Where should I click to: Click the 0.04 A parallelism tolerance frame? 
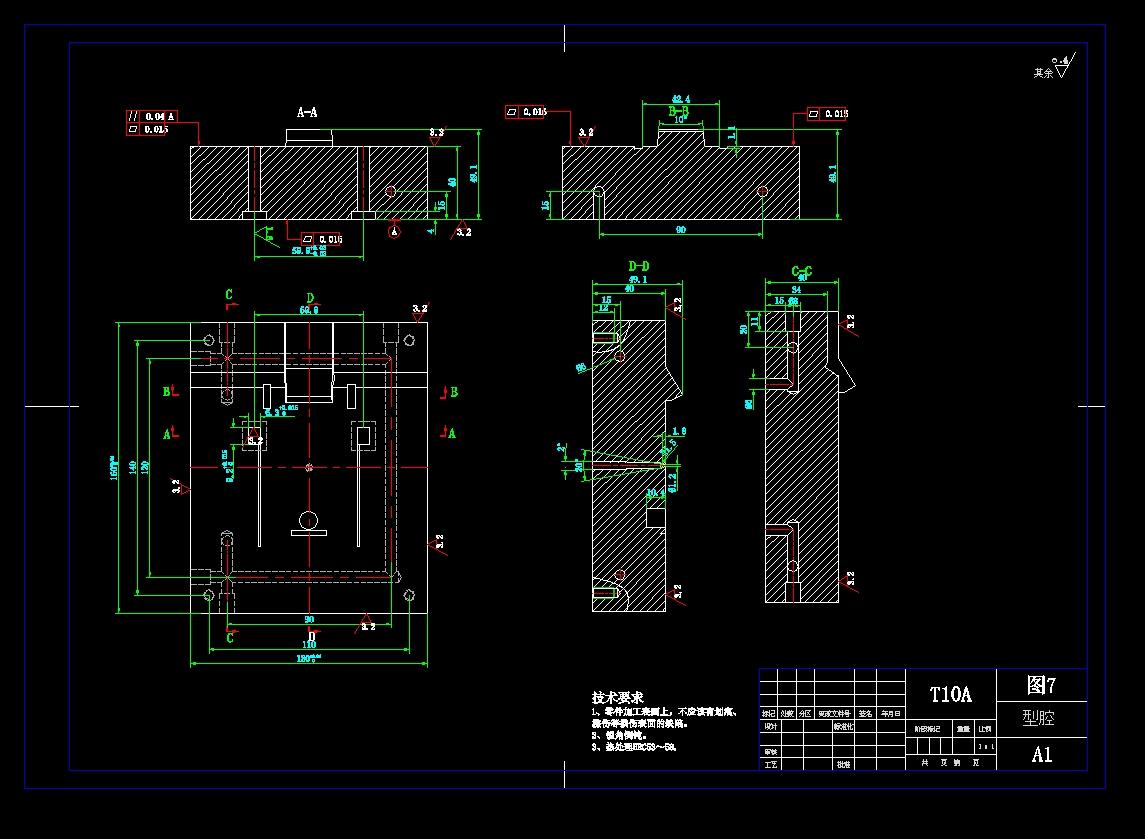click(x=152, y=116)
